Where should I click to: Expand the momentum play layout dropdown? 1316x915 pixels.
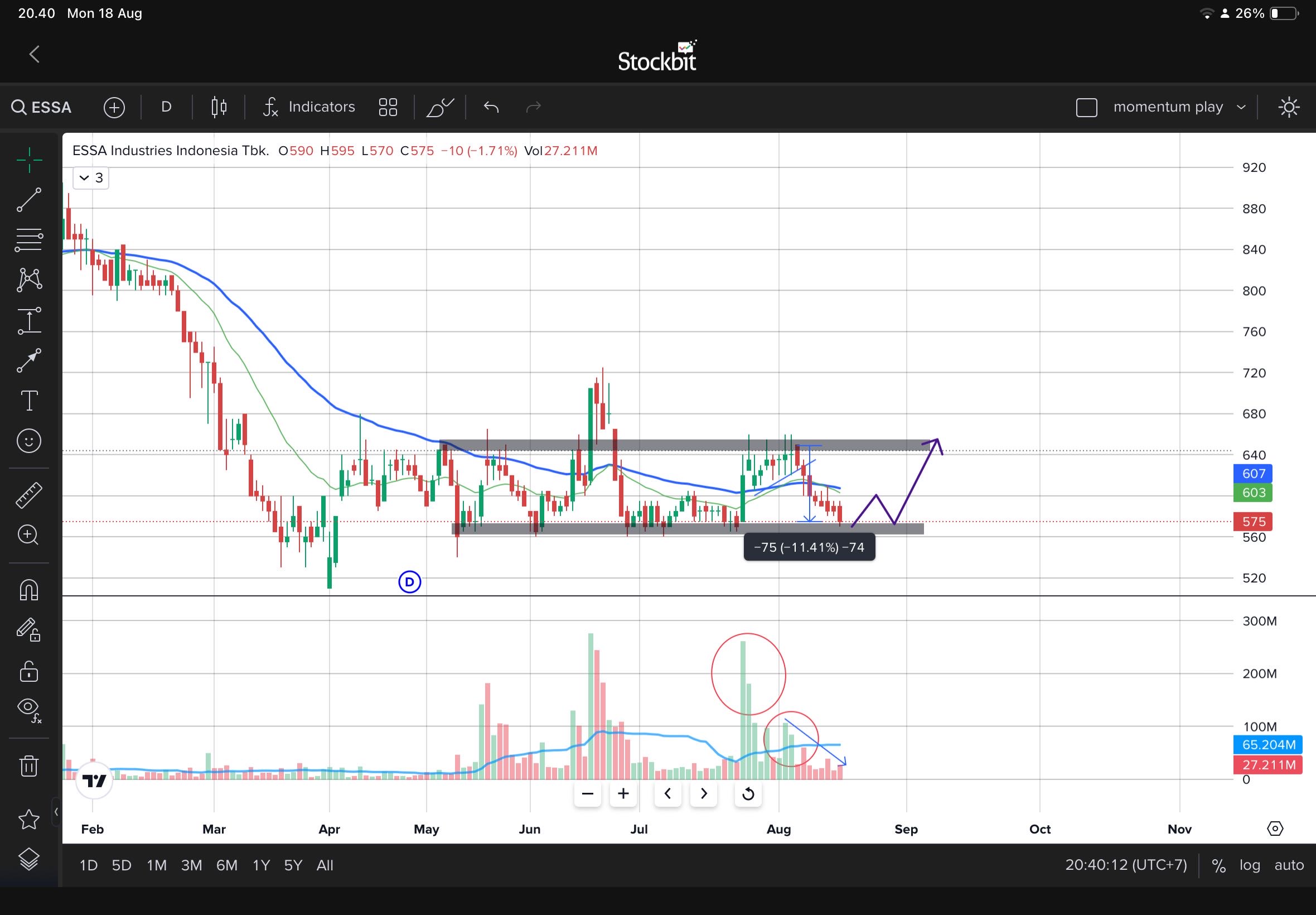click(x=1179, y=107)
